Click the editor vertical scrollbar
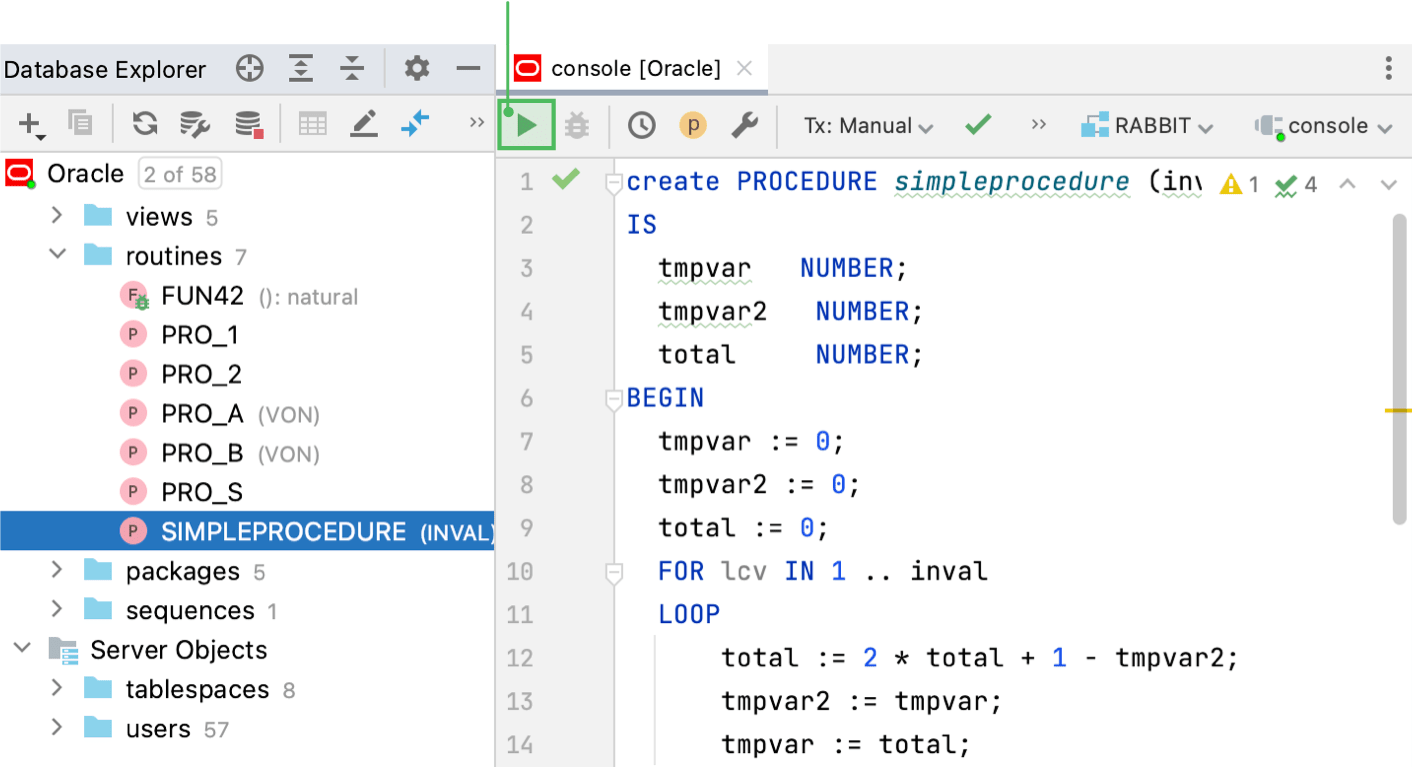The image size is (1412, 767). click(x=1399, y=368)
